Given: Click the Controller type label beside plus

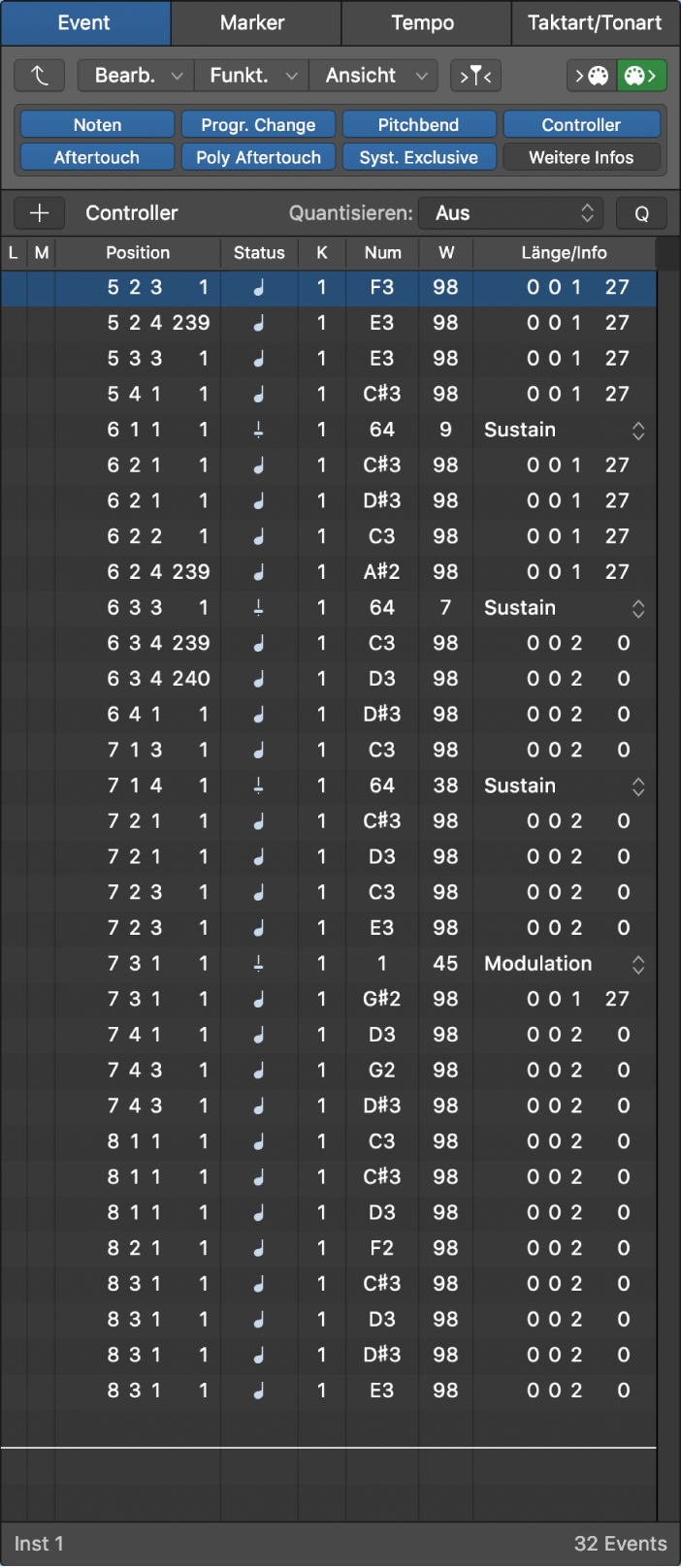Looking at the screenshot, I should (x=132, y=213).
